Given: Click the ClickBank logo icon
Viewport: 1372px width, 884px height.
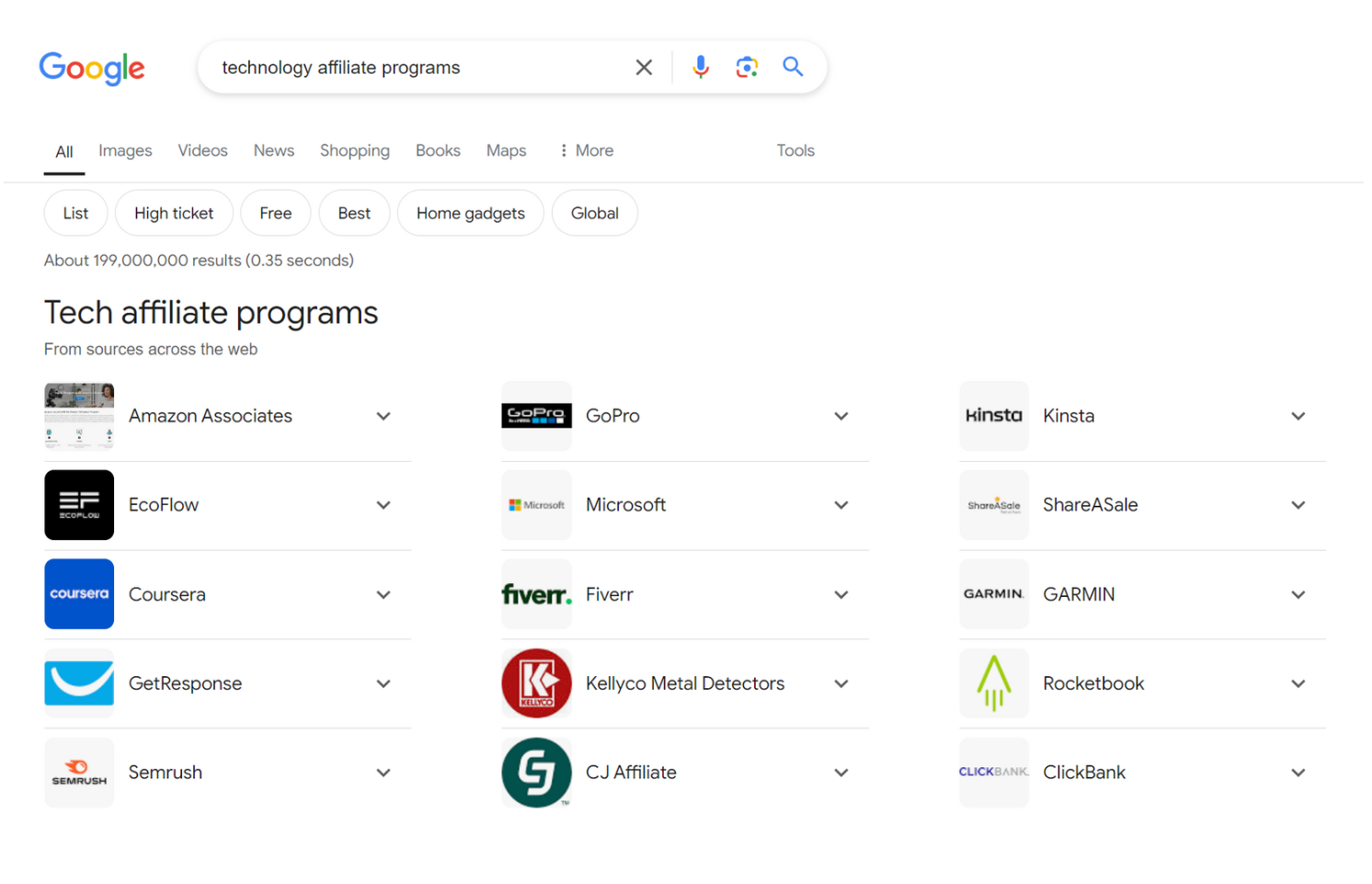Looking at the screenshot, I should [x=994, y=773].
